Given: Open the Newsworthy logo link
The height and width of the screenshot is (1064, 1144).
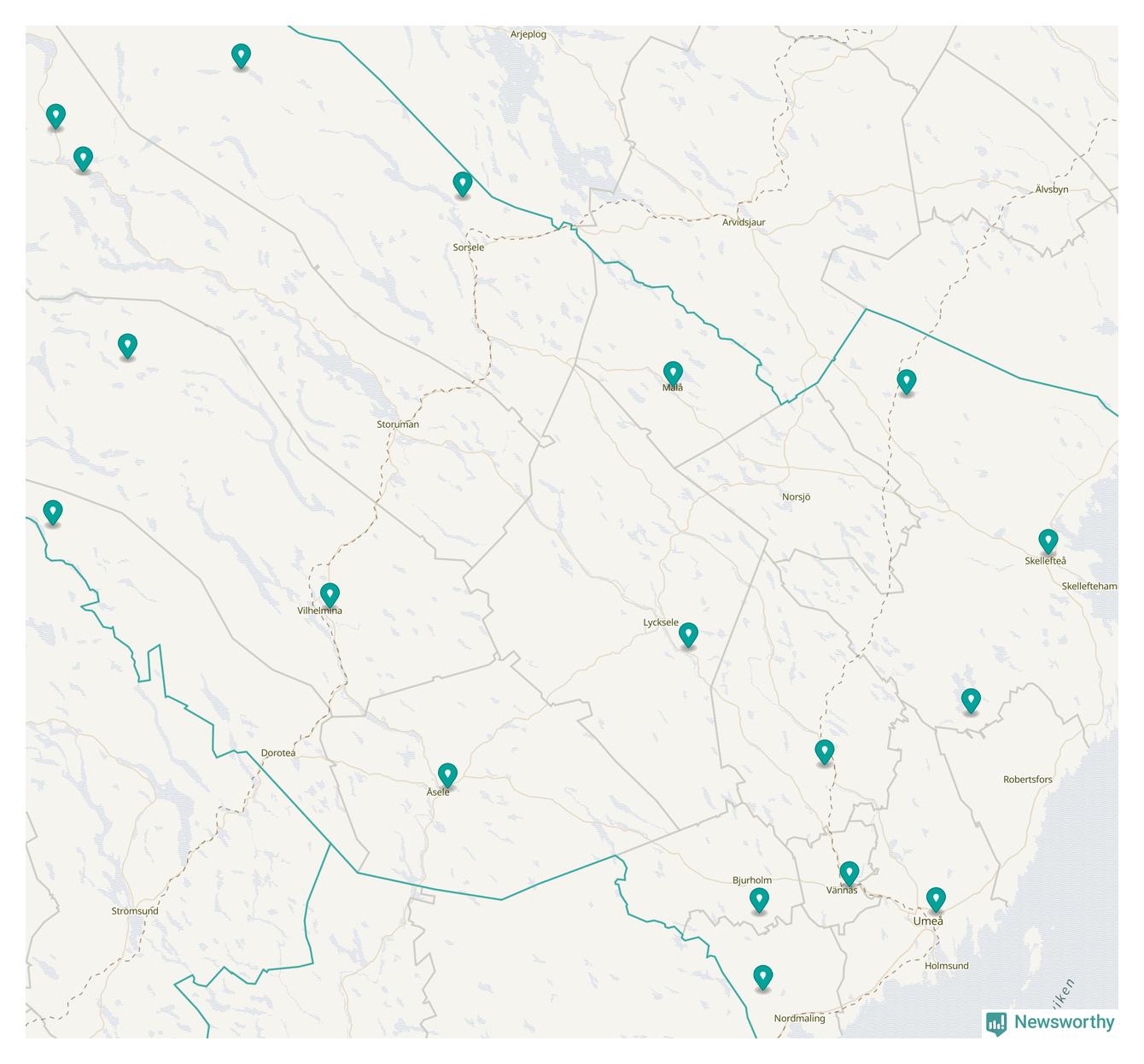Looking at the screenshot, I should pyautogui.click(x=1063, y=1022).
